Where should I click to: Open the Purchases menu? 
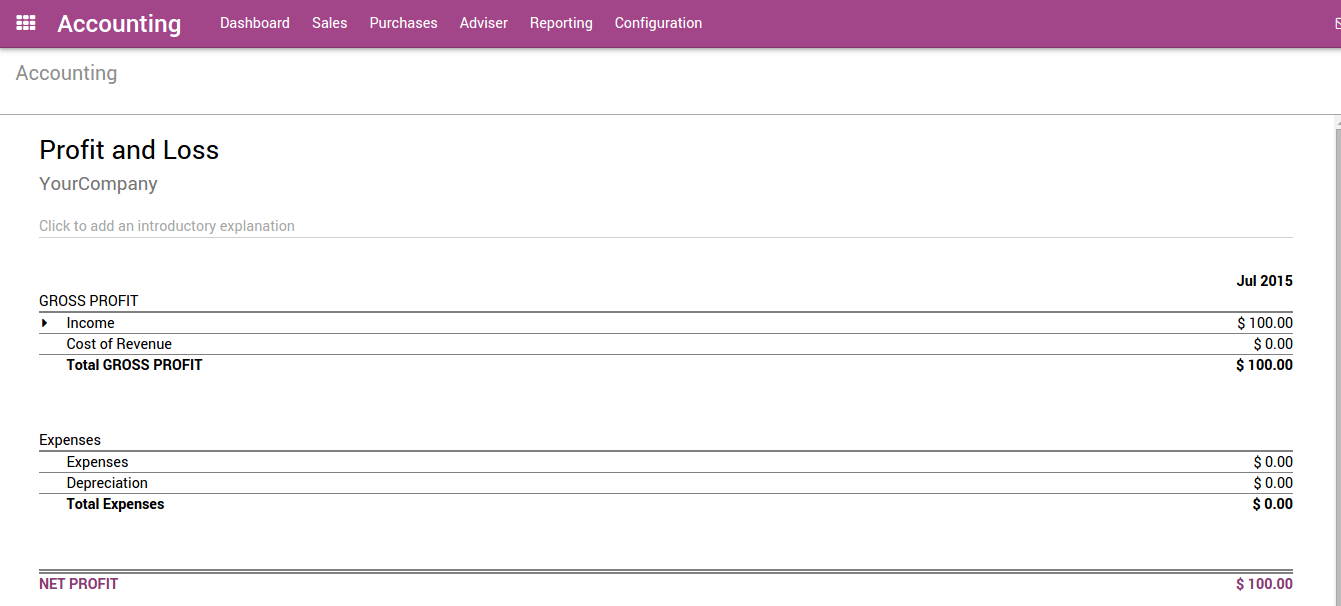point(403,22)
